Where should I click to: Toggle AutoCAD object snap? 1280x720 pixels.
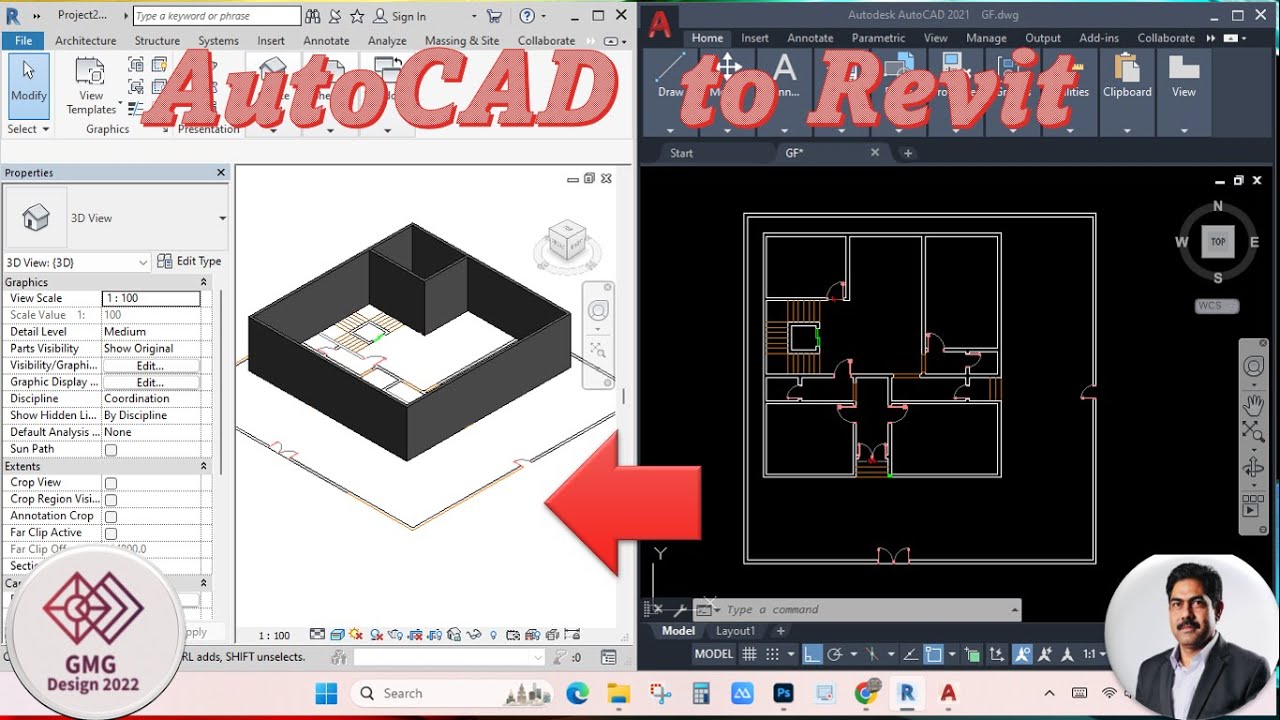[x=933, y=654]
